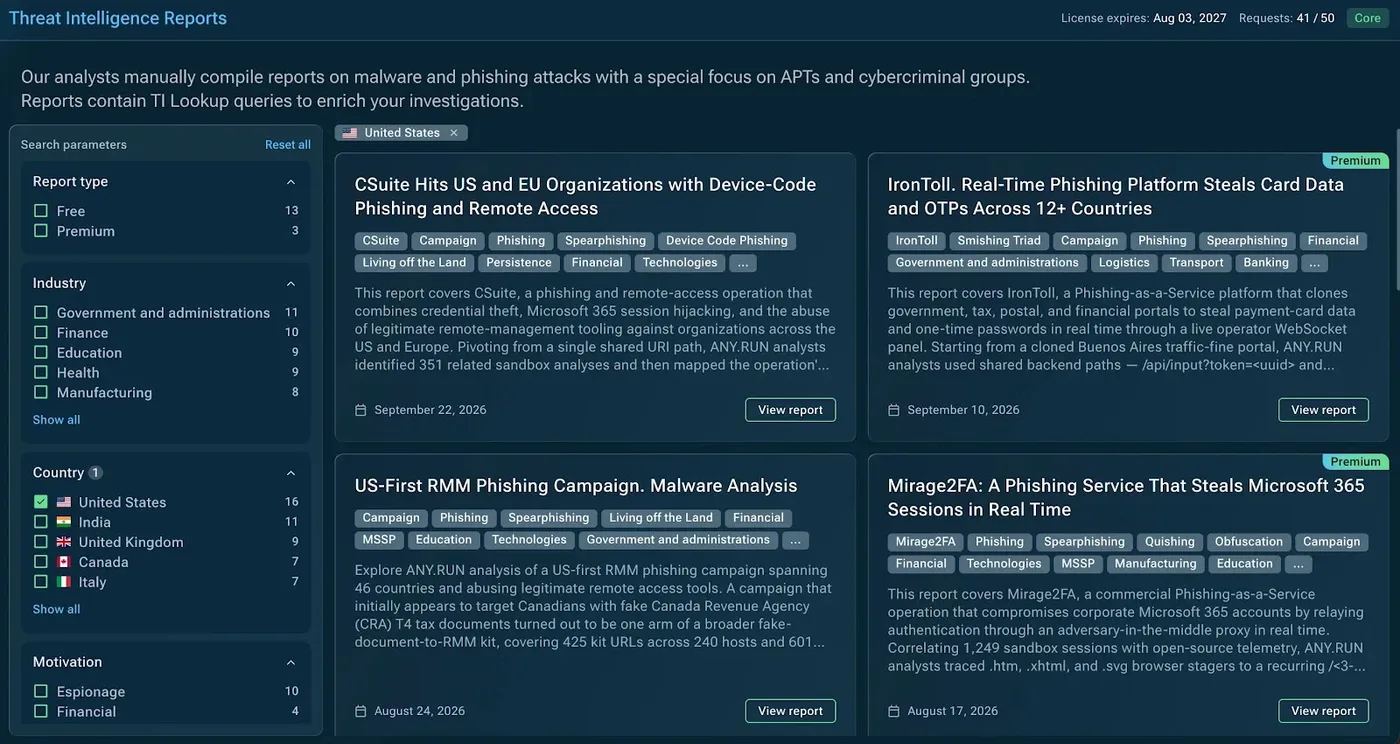This screenshot has height=744, width=1400.
Task: Click the United Kingdom flag icon
Action: click(64, 542)
